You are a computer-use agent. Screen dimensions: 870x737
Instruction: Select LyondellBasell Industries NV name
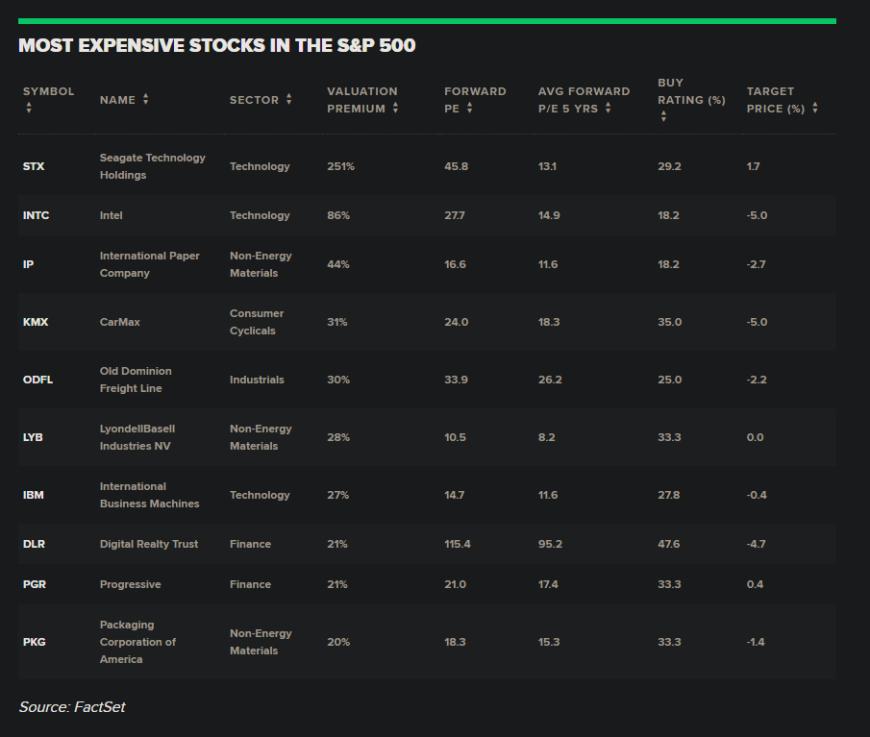point(138,437)
